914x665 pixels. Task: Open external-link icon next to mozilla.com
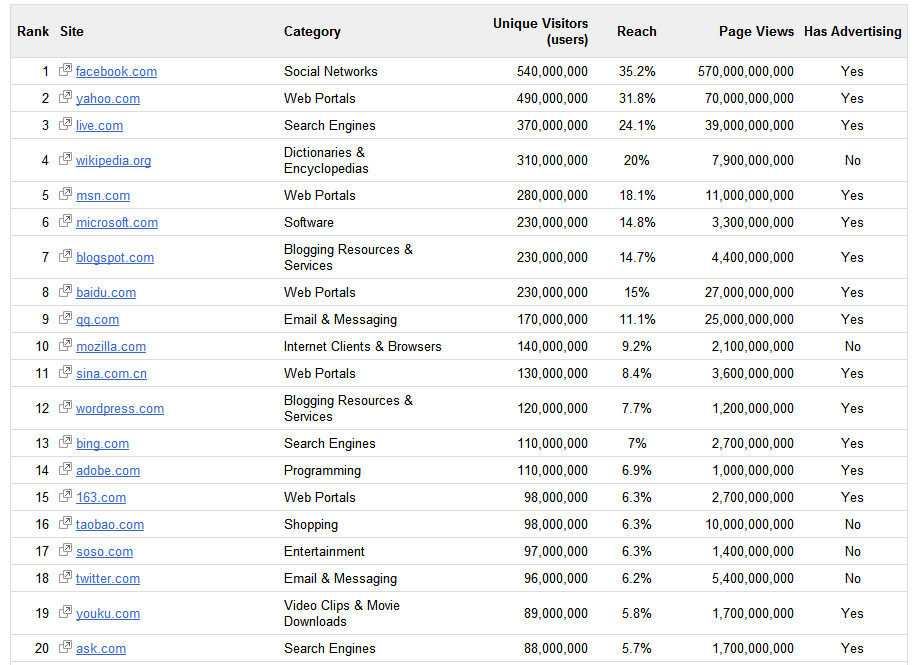point(65,345)
